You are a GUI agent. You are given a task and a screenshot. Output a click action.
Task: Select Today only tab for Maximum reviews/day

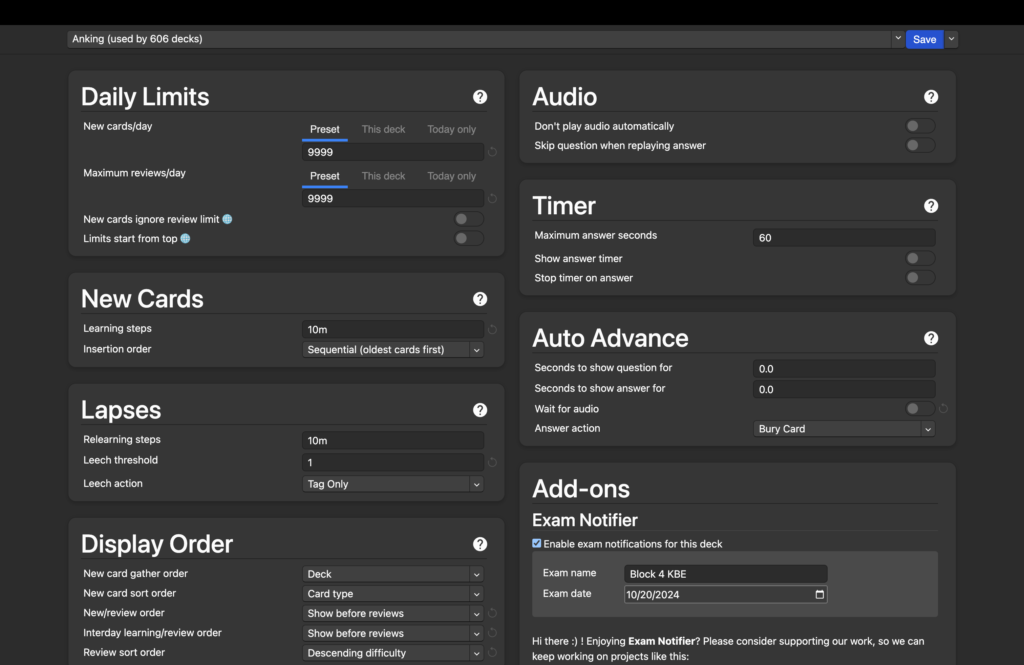(451, 176)
